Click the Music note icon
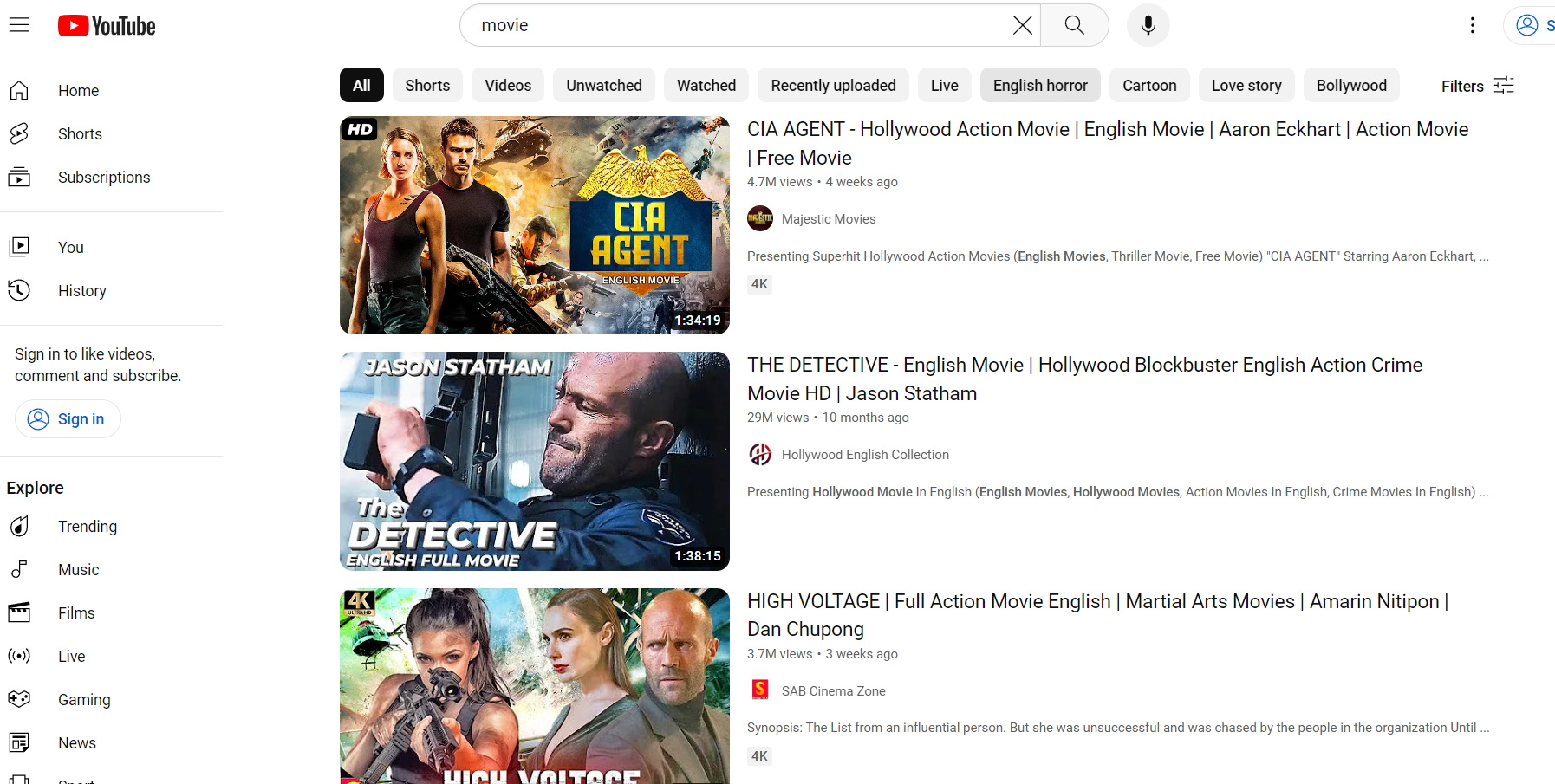This screenshot has height=784, width=1555. tap(19, 570)
